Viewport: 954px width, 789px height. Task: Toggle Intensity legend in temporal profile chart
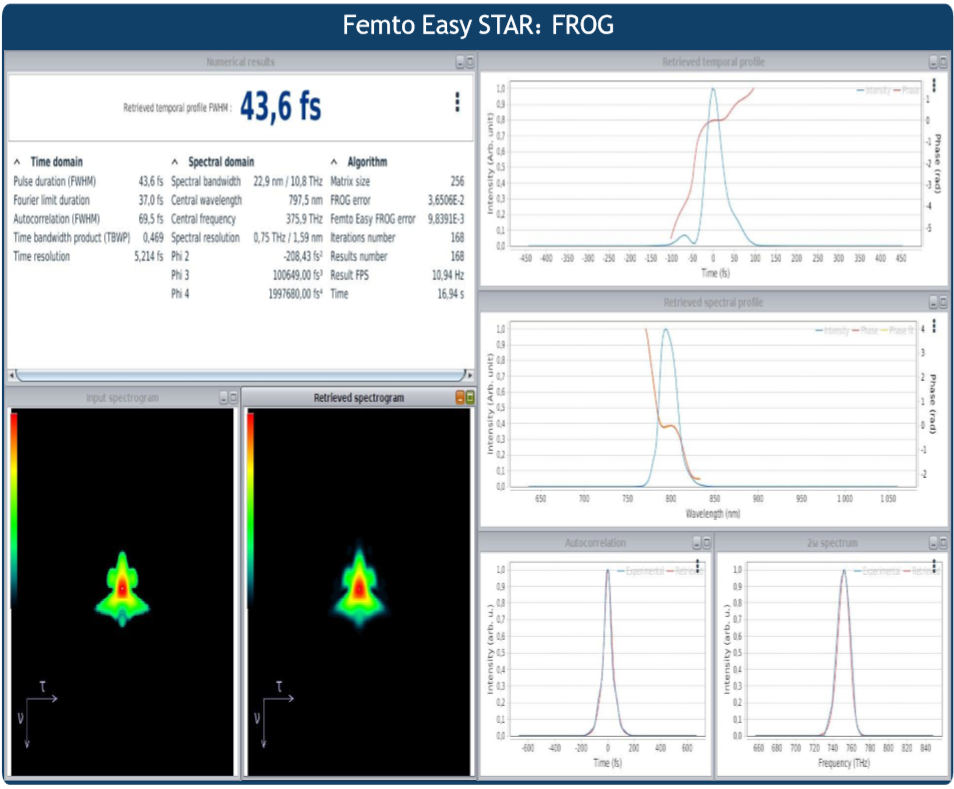tap(877, 90)
